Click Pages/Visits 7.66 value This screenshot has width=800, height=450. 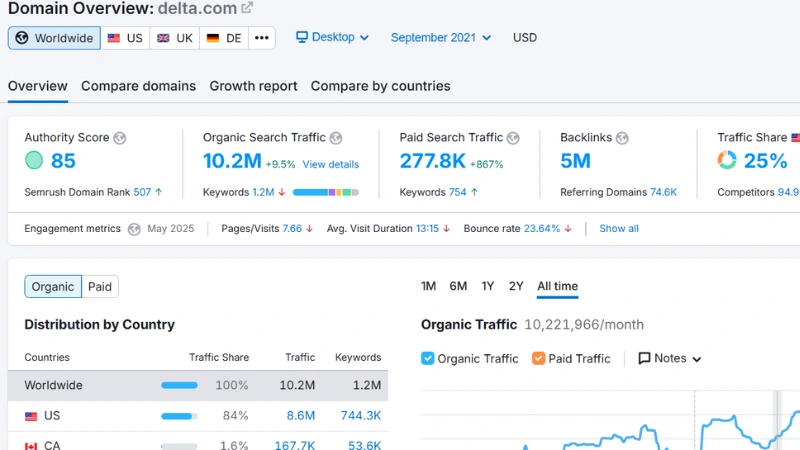tap(292, 229)
